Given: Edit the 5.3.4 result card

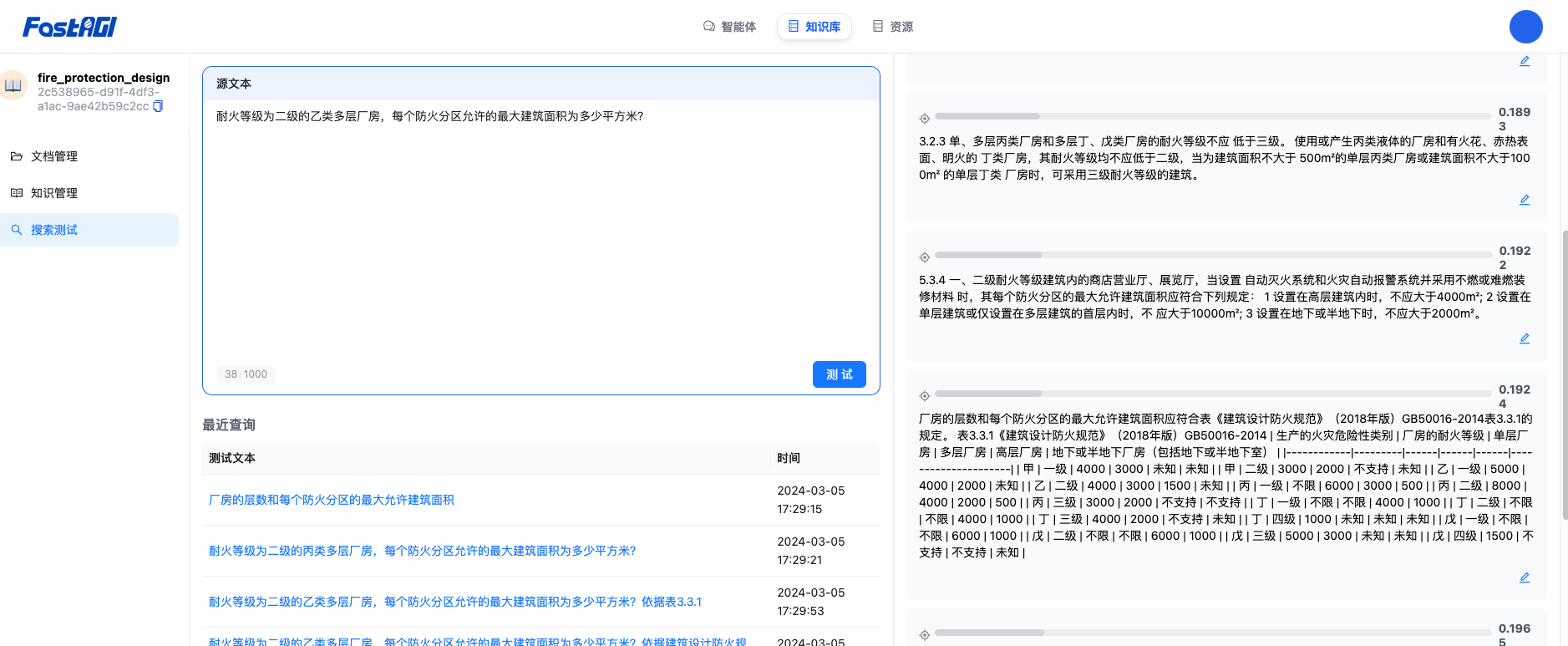Looking at the screenshot, I should click(1525, 338).
